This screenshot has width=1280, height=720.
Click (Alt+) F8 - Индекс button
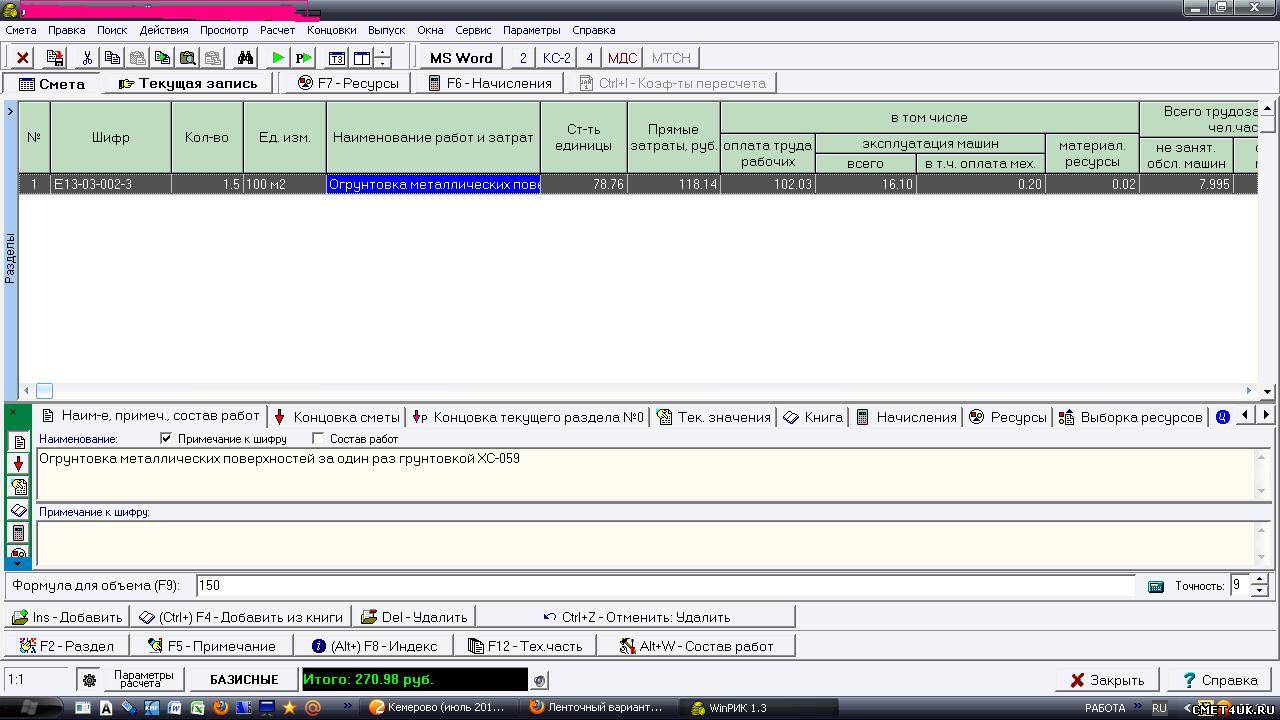point(375,646)
